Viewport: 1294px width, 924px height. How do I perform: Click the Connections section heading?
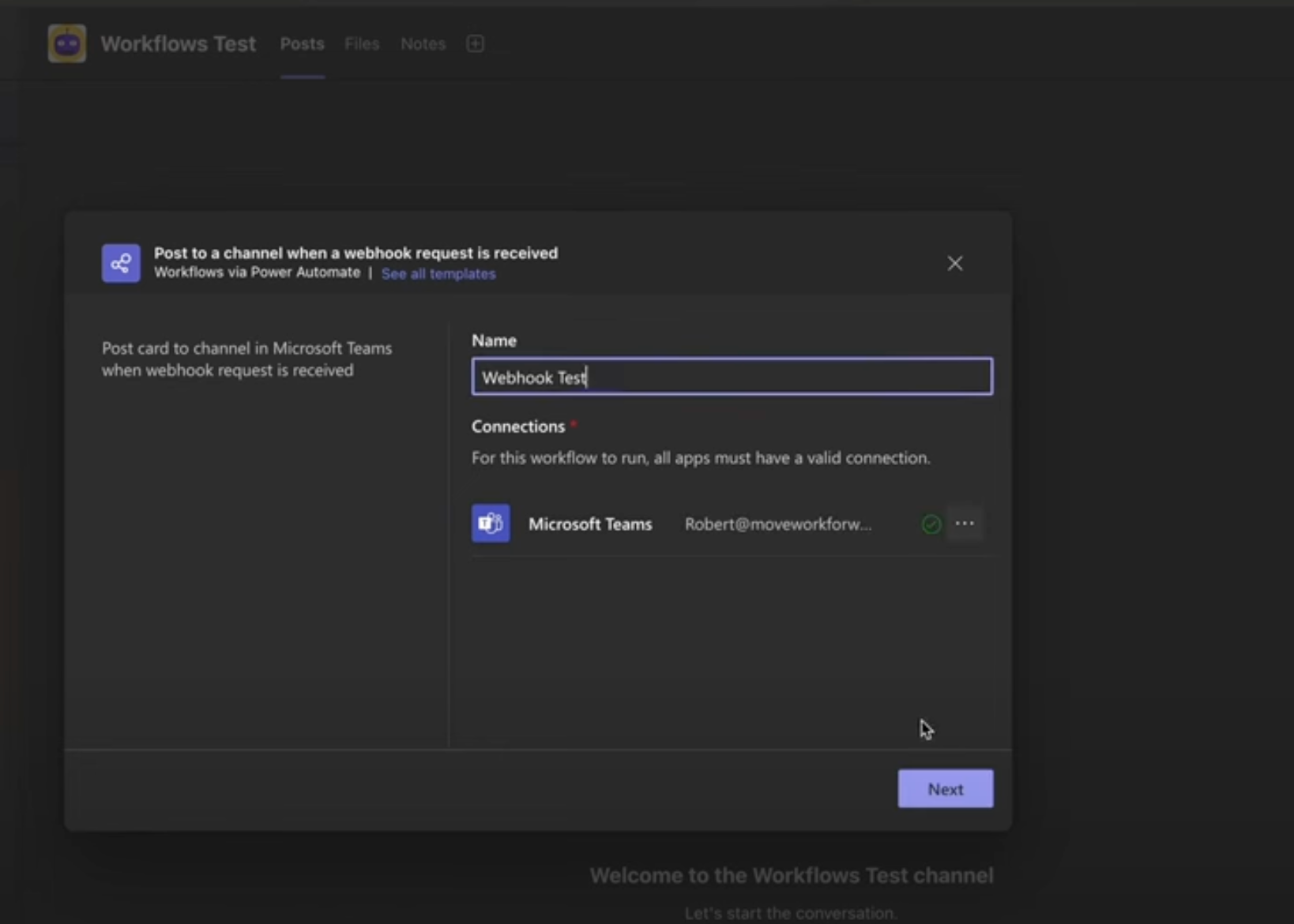(518, 426)
